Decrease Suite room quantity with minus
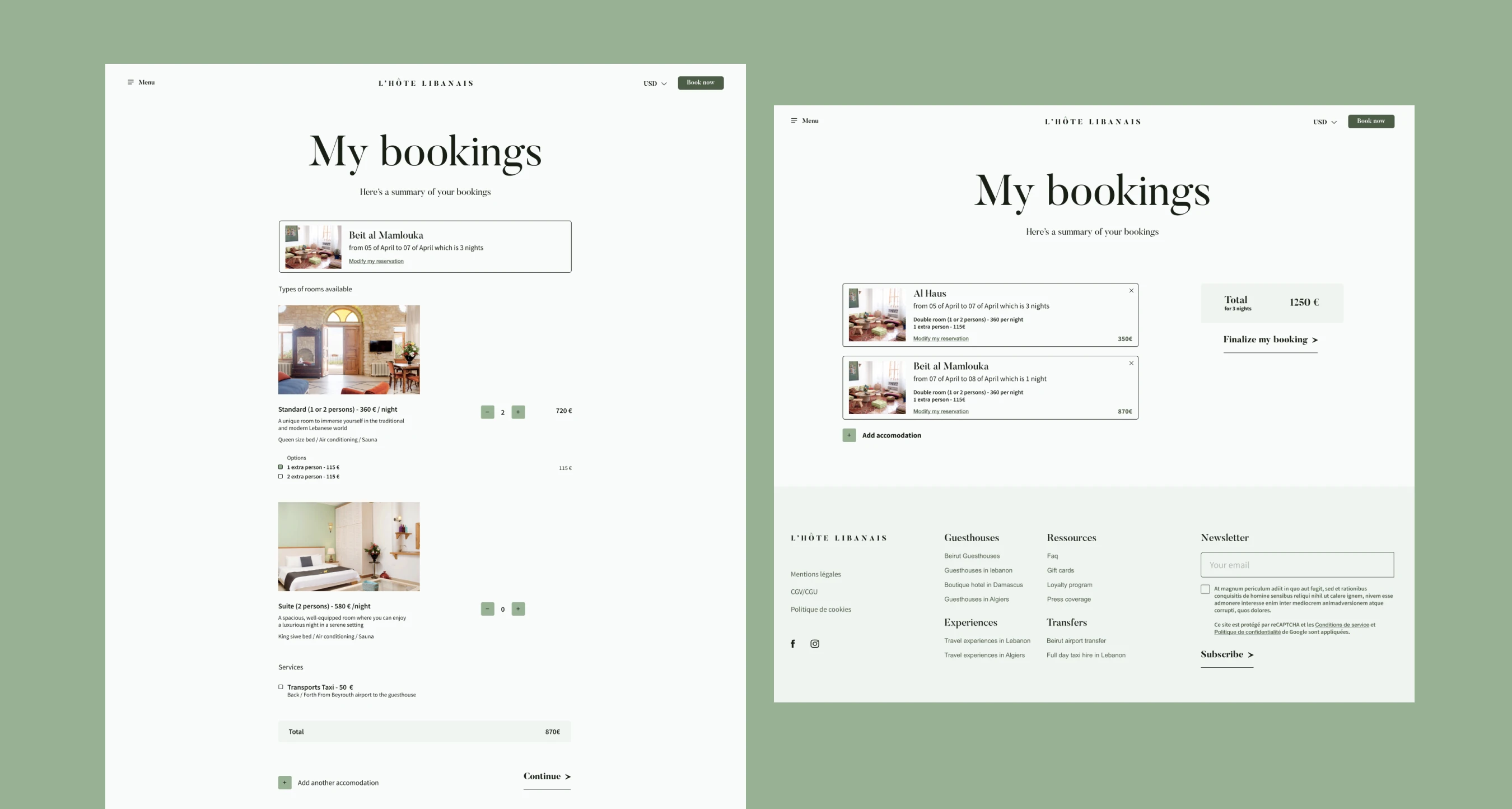 pos(487,609)
